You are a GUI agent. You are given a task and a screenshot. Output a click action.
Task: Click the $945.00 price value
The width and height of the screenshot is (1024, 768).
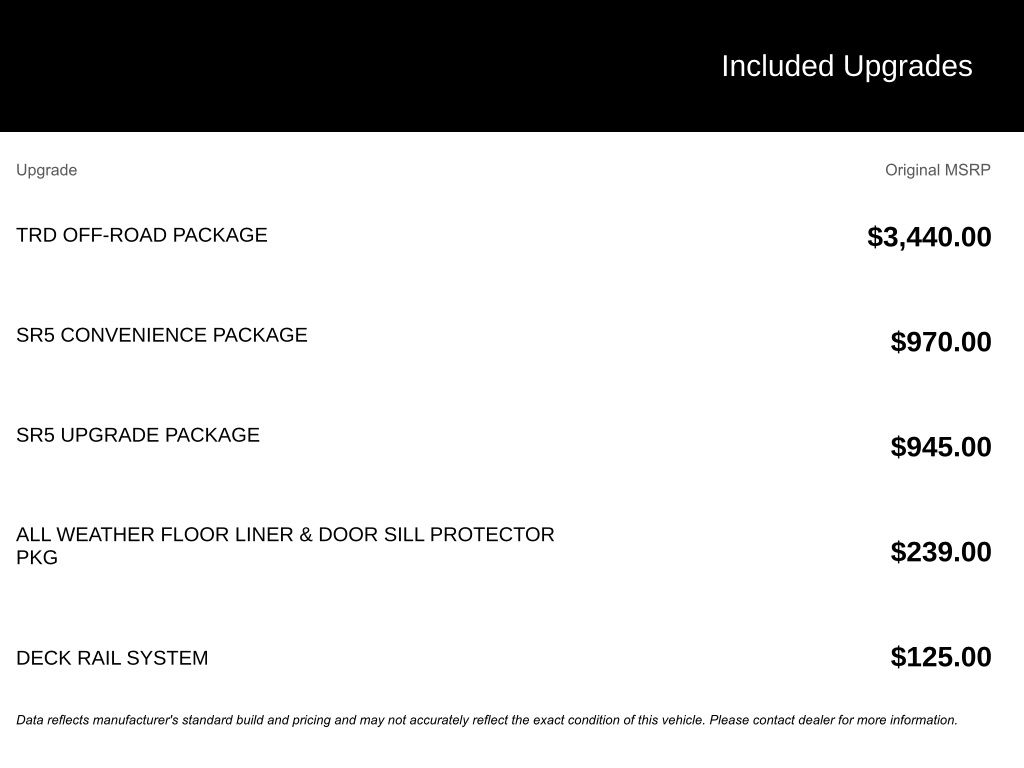coord(941,447)
